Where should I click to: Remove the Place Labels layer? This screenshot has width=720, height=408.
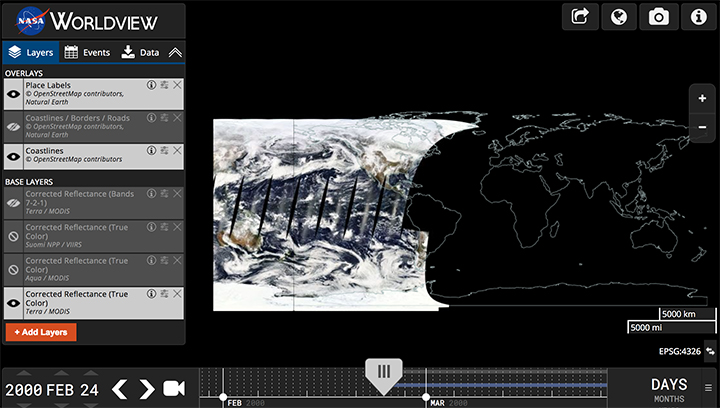177,85
